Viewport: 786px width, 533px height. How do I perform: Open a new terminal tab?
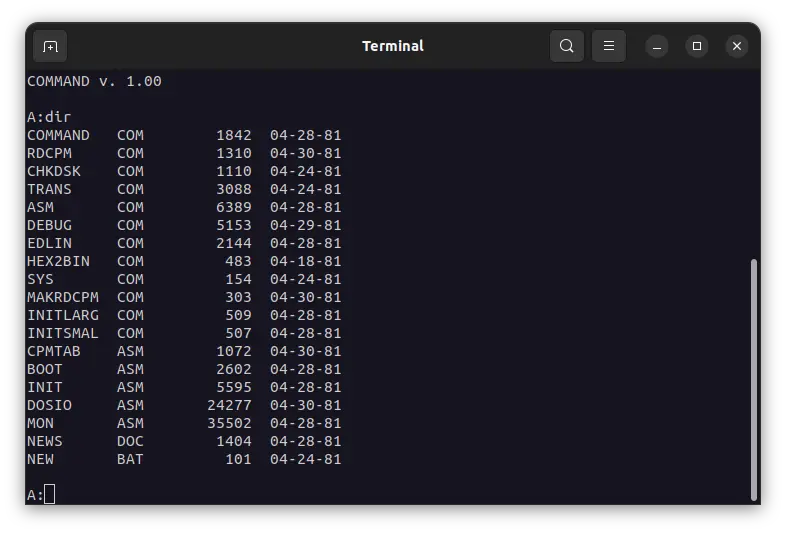[x=50, y=46]
